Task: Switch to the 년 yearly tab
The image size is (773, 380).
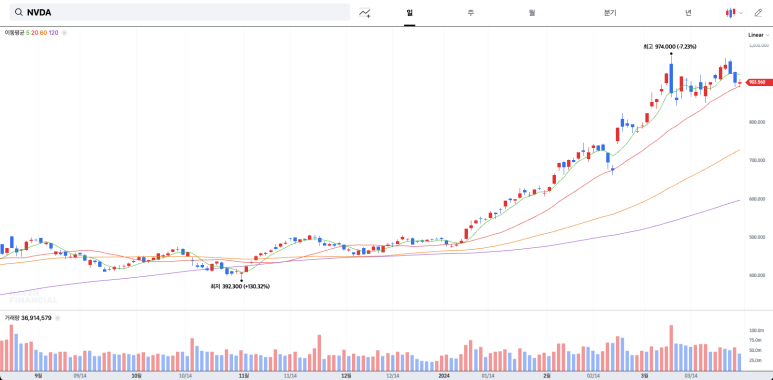Action: tap(688, 13)
